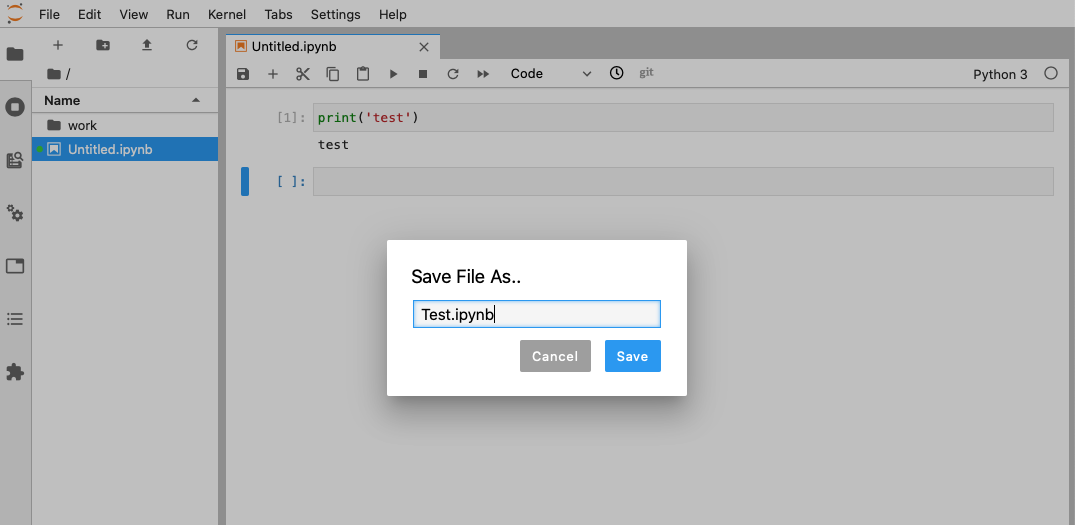Stop the kernel with interrupt icon

(x=423, y=74)
